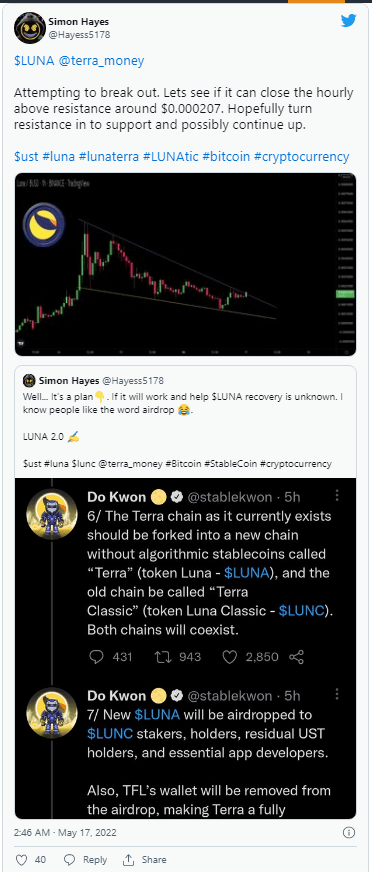372x872 pixels.
Task: Open the $LUNA cashtag link
Action: coord(34,61)
